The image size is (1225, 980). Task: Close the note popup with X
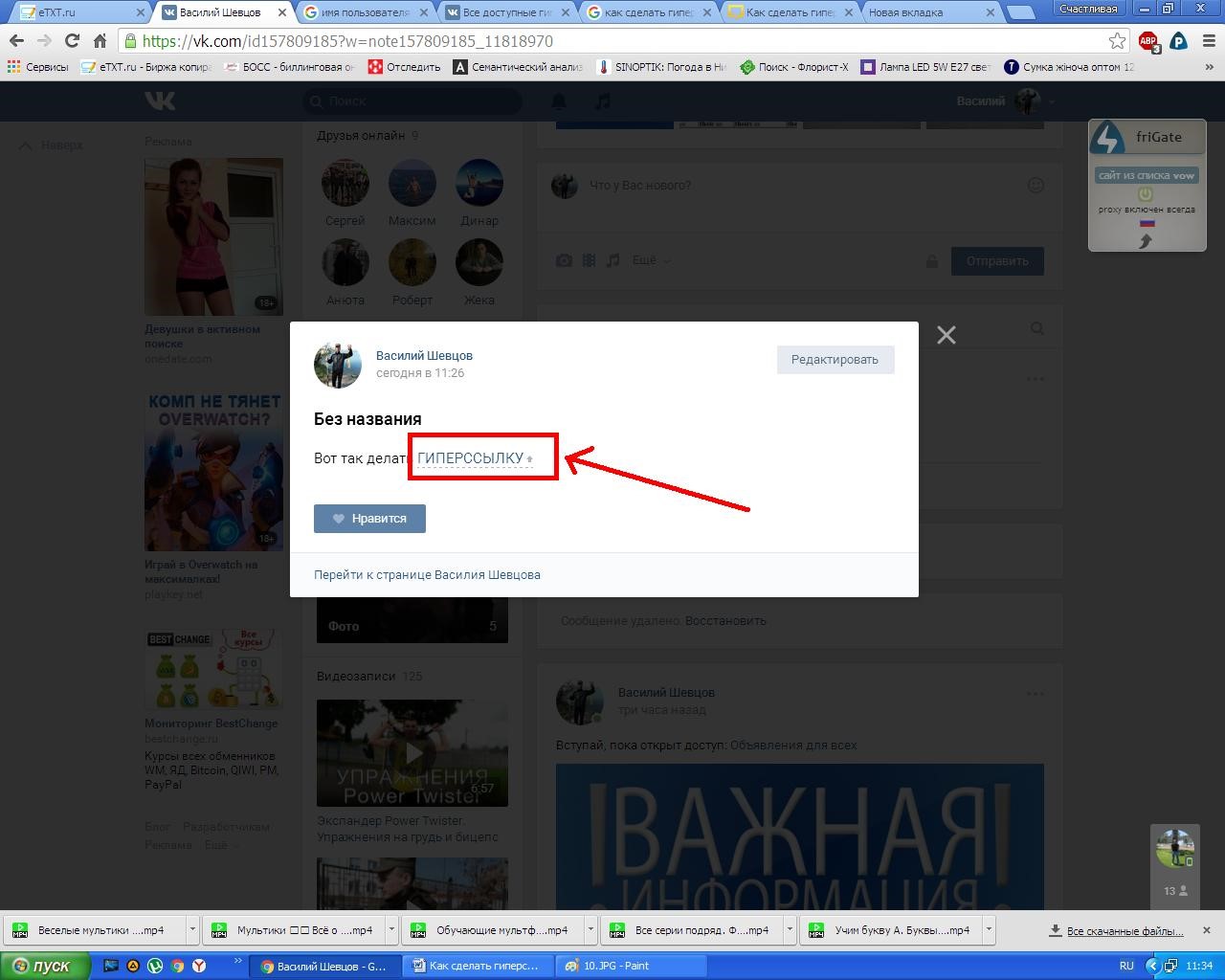[946, 335]
